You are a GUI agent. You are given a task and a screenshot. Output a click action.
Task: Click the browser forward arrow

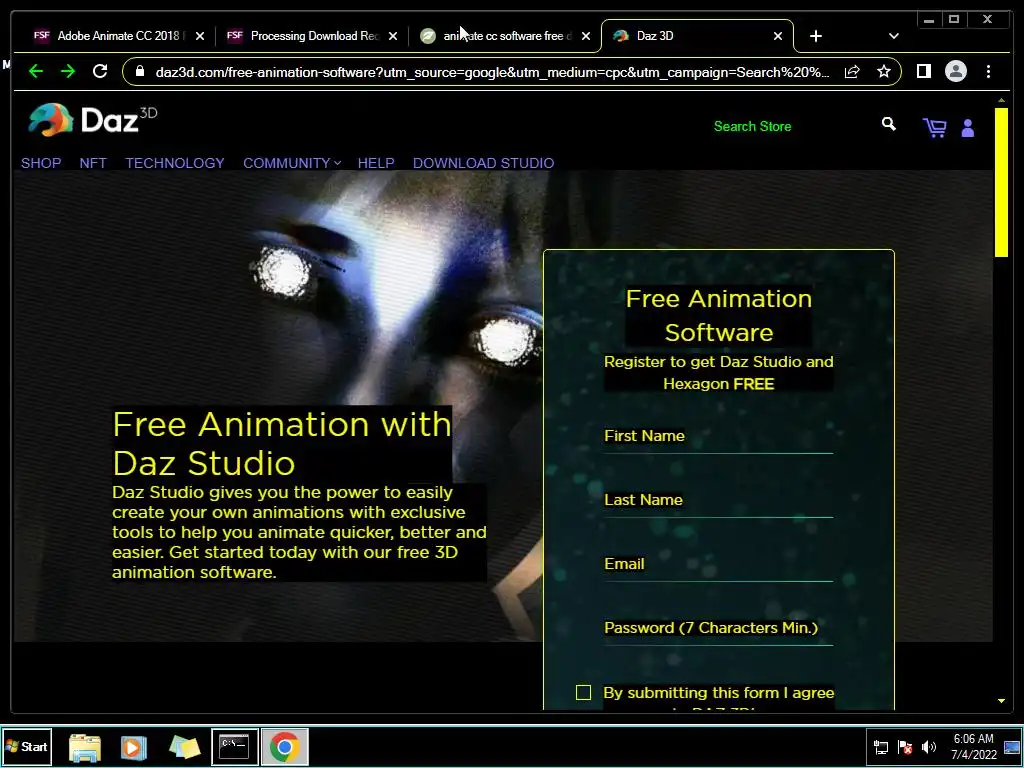coord(68,71)
